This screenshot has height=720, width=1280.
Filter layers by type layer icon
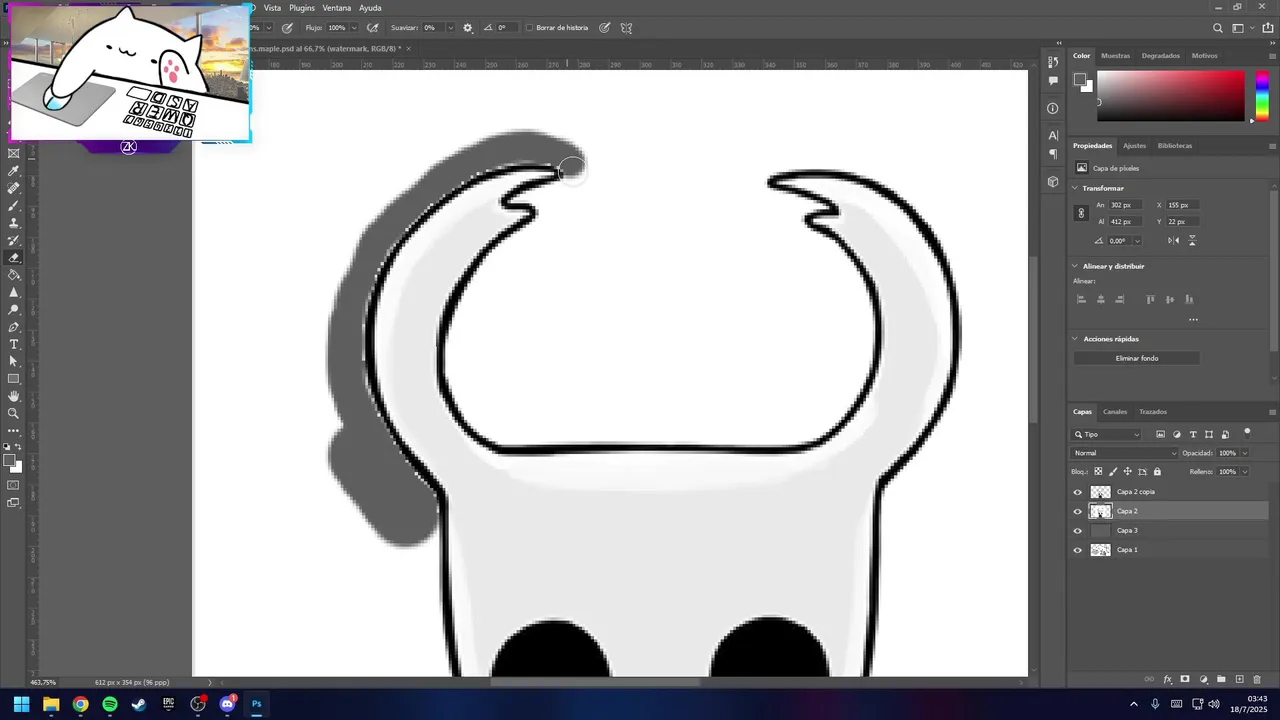tap(1193, 434)
